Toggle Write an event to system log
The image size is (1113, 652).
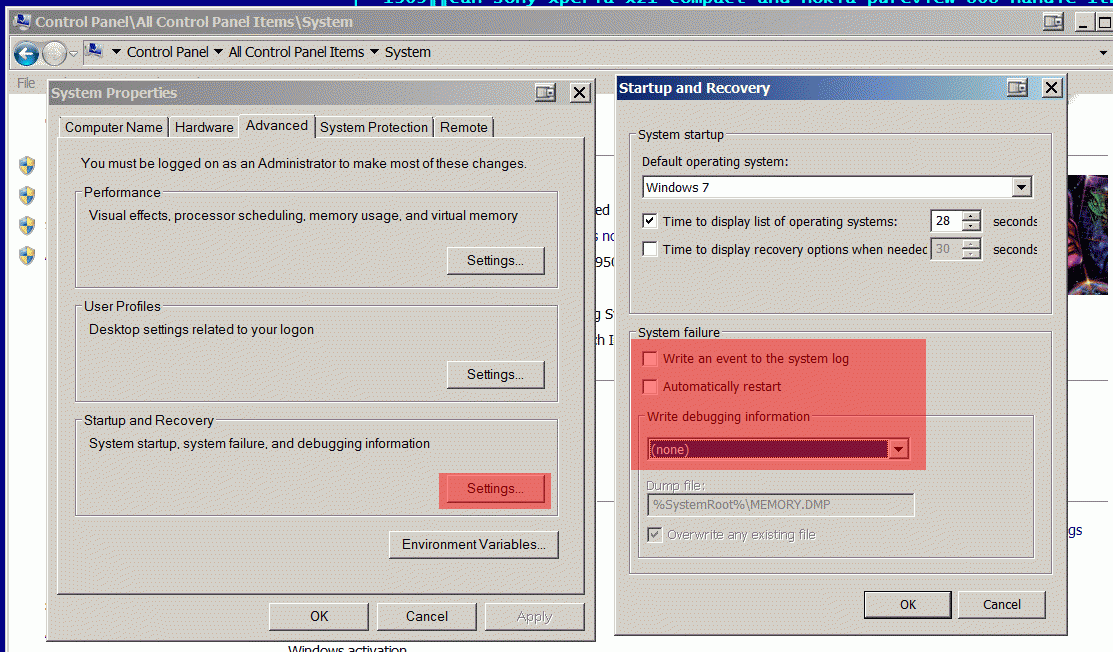coord(649,358)
